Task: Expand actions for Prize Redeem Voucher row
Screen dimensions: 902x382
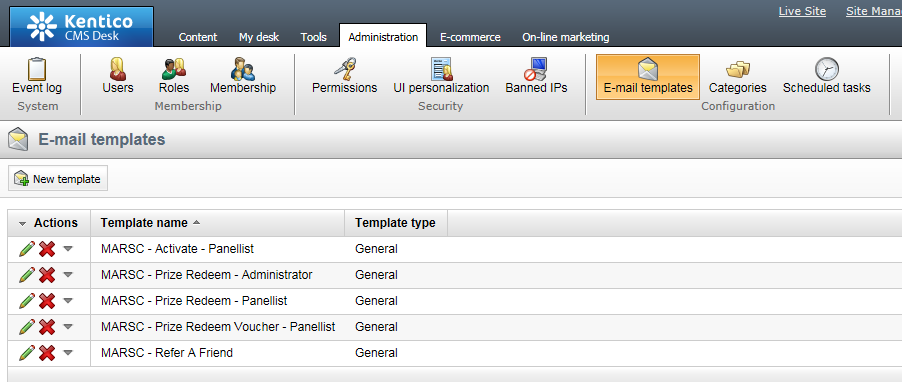Action: (68, 327)
